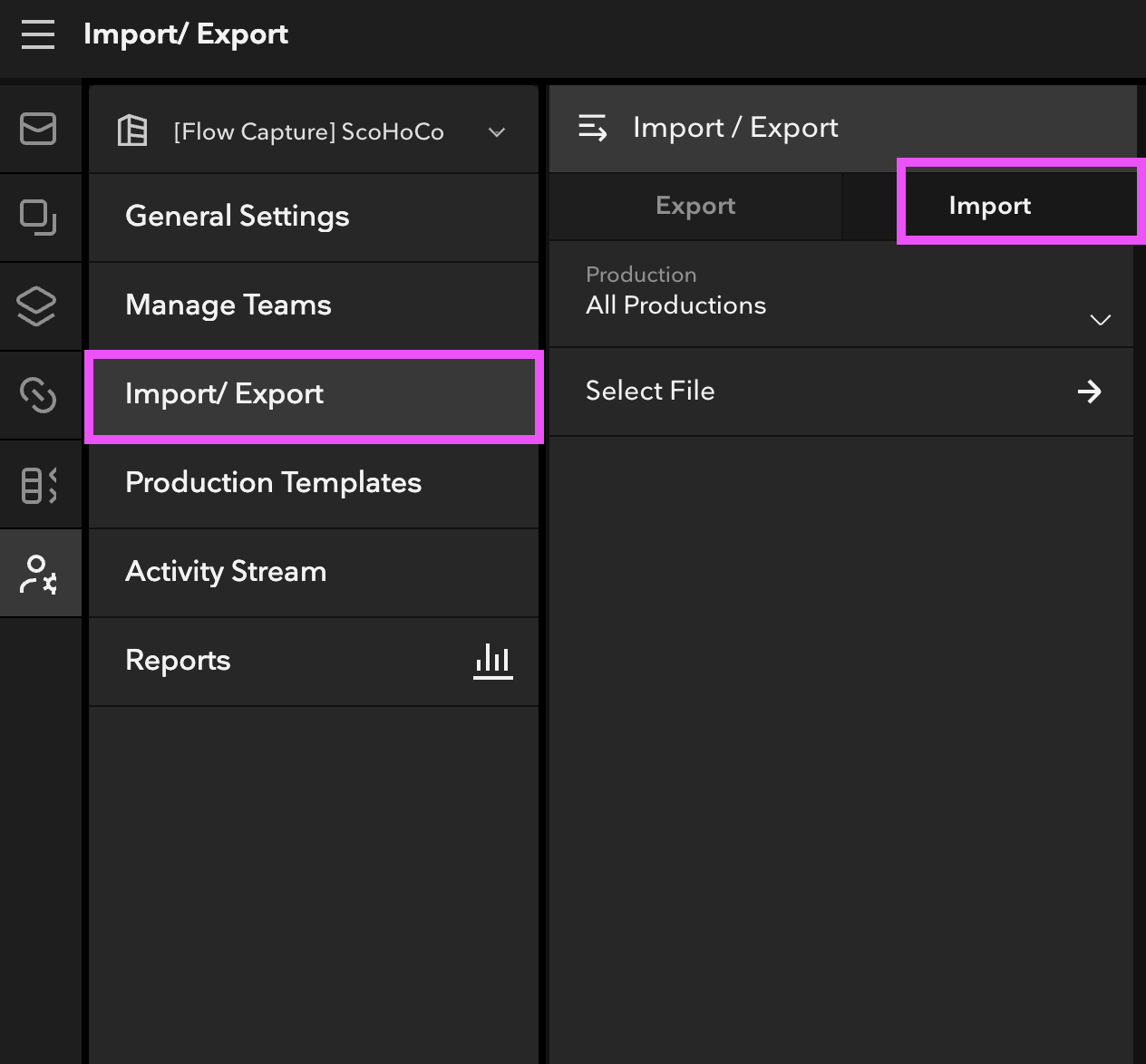Open Manage Teams
Image resolution: width=1146 pixels, height=1064 pixels.
(x=228, y=305)
